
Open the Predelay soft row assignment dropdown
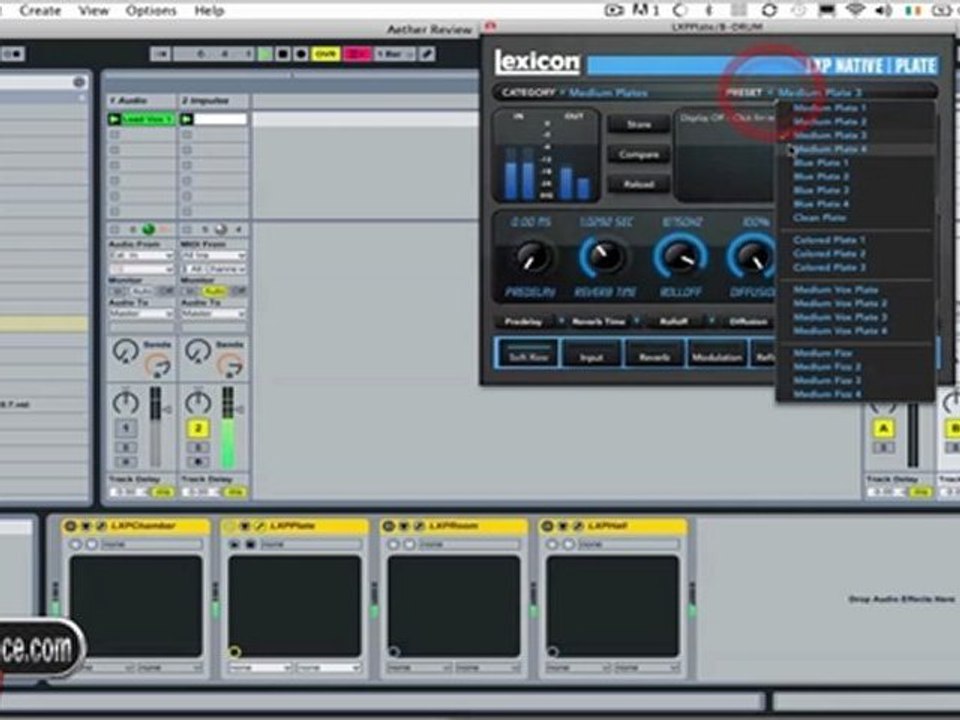coord(561,321)
